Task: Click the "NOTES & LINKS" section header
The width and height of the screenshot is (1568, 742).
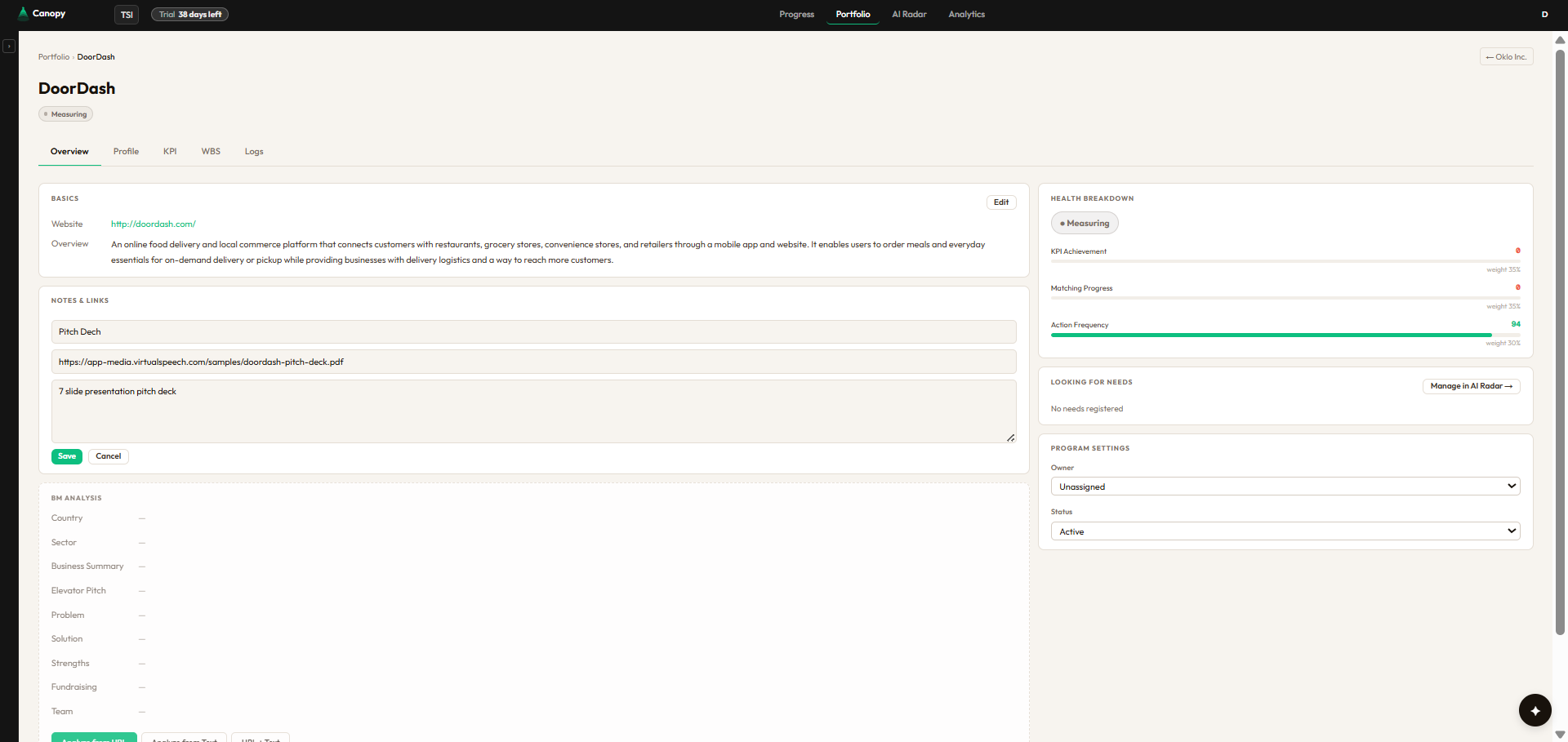Action: [80, 300]
